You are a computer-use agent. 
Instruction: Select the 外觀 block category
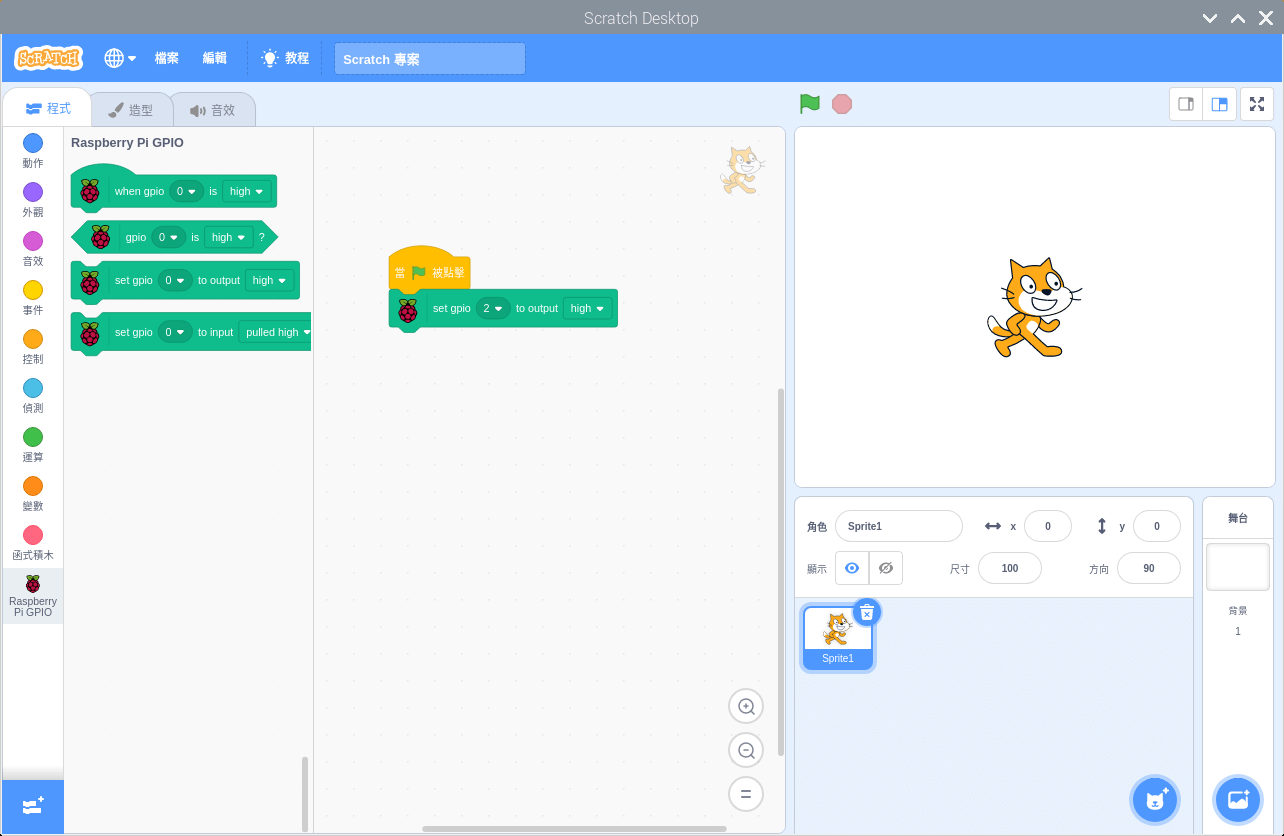click(x=33, y=200)
